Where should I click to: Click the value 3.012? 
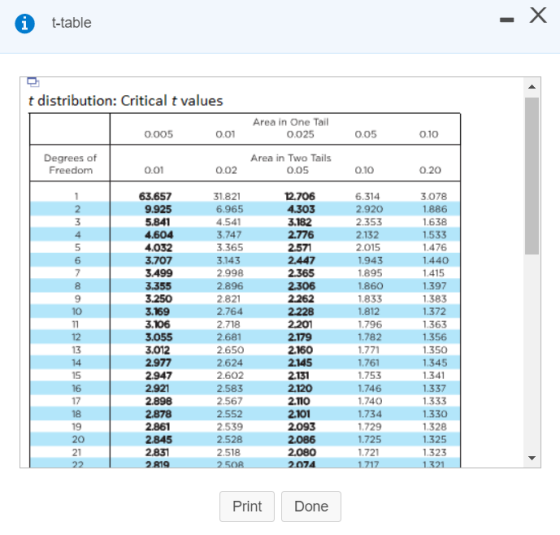coord(158,350)
